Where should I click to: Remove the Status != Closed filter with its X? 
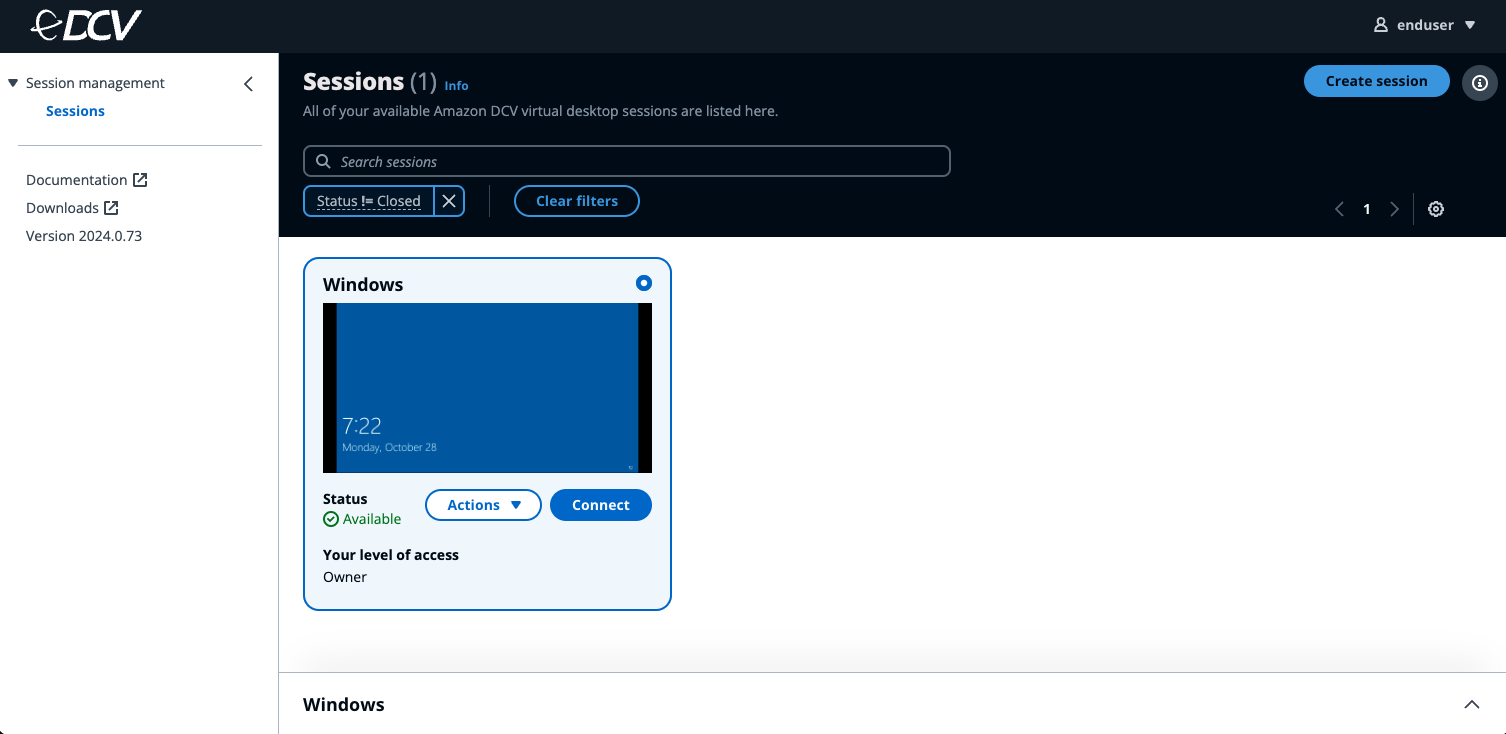point(449,200)
